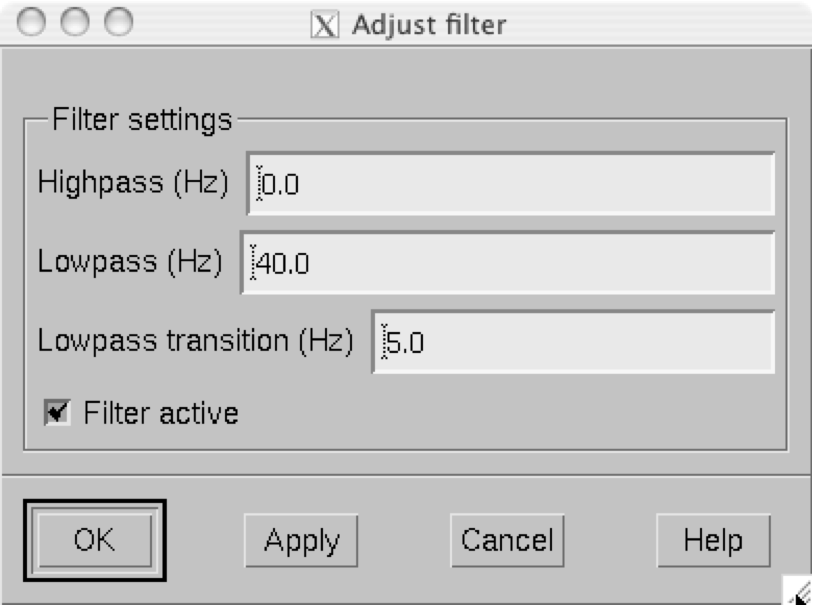Focus the Lowpass (Hz) input field
The height and width of the screenshot is (605, 813).
508,263
